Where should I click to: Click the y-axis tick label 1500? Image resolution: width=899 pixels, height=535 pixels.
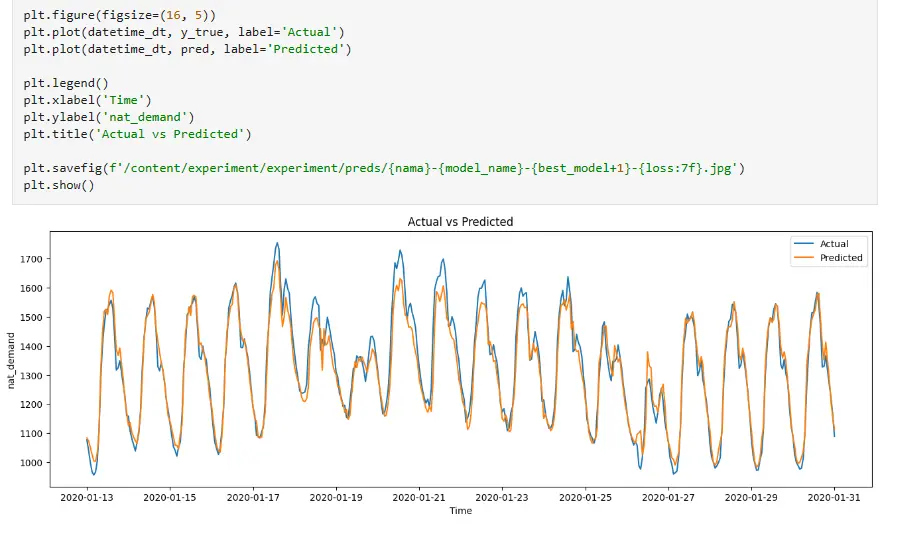[32, 317]
